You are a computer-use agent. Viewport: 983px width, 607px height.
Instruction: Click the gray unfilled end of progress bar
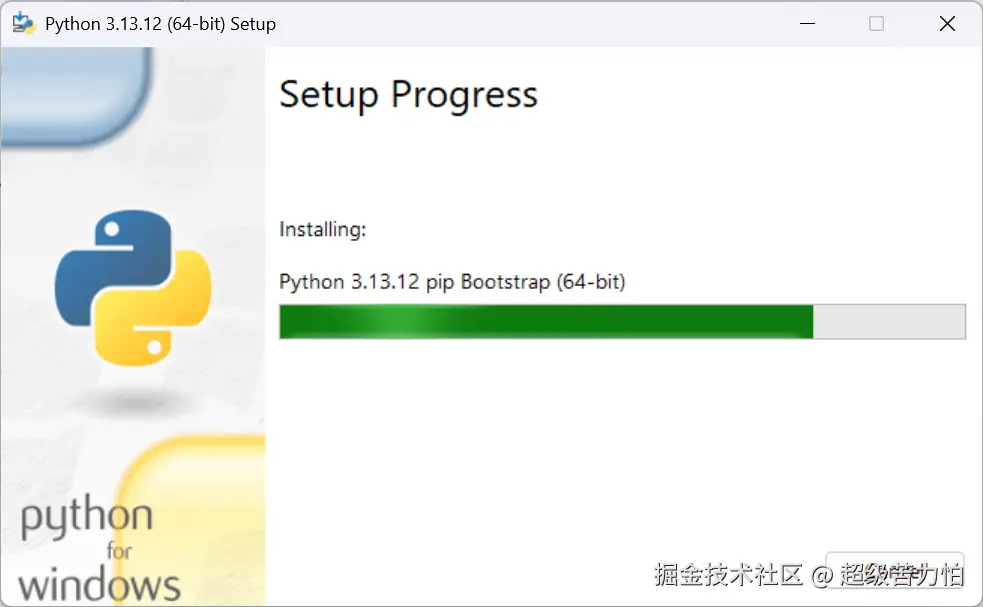click(x=890, y=322)
